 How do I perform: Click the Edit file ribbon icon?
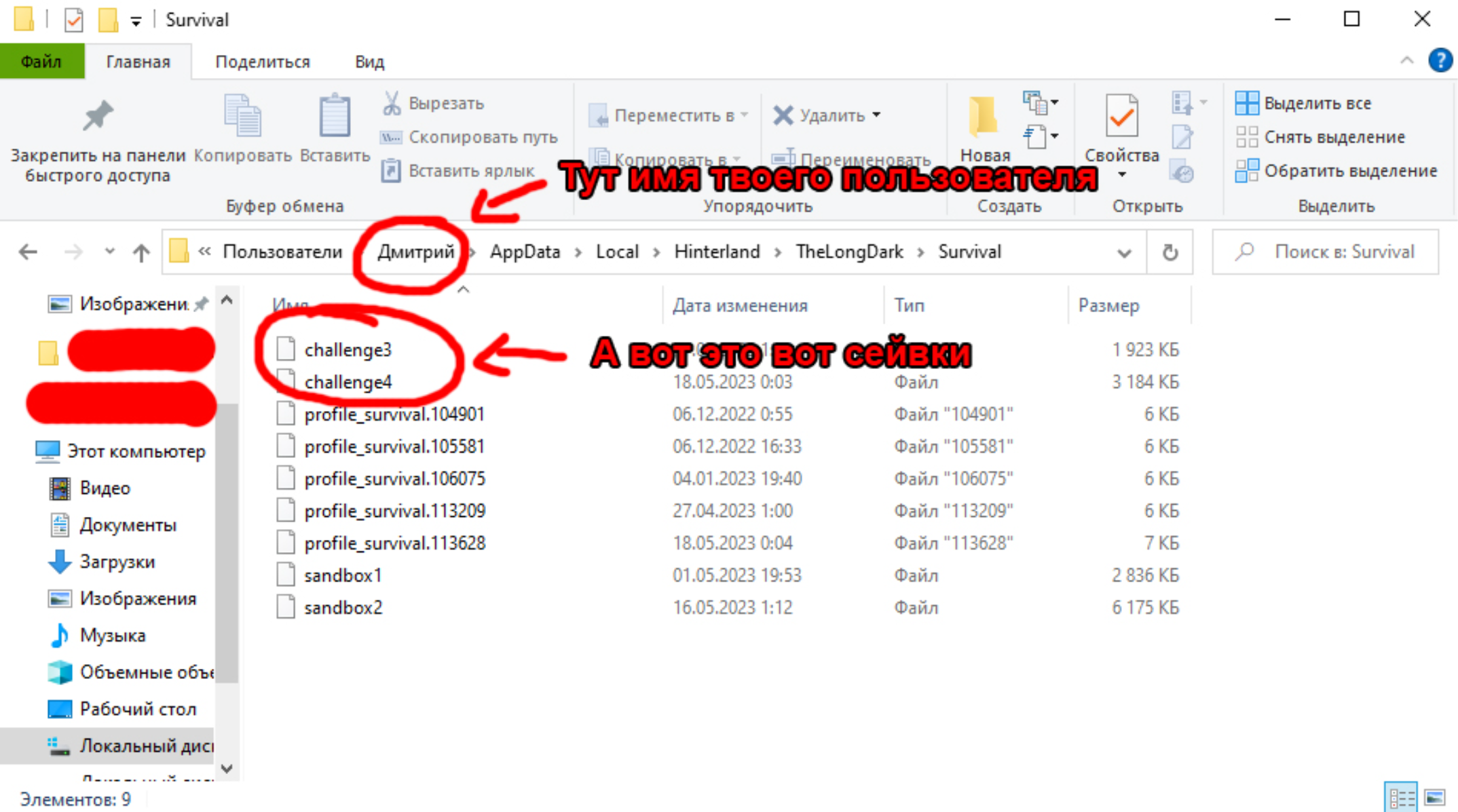[x=1182, y=137]
